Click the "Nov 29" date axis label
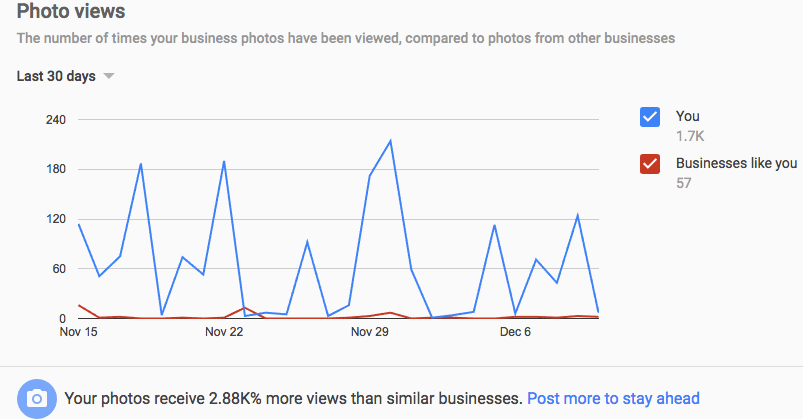Image resolution: width=803 pixels, height=419 pixels. point(368,331)
